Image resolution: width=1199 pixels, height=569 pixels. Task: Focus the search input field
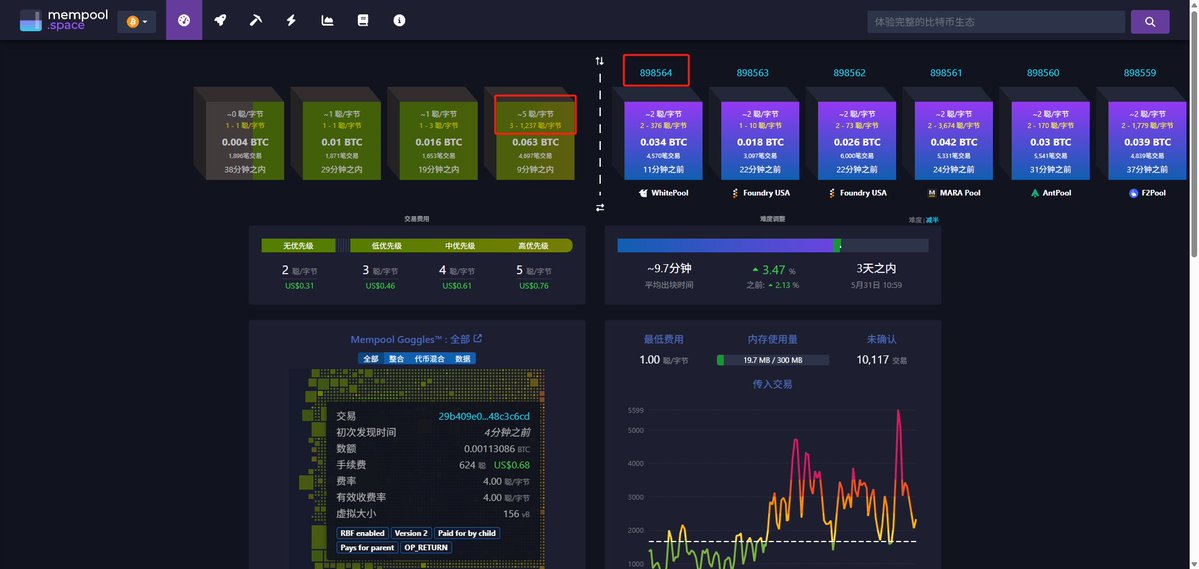coord(996,22)
